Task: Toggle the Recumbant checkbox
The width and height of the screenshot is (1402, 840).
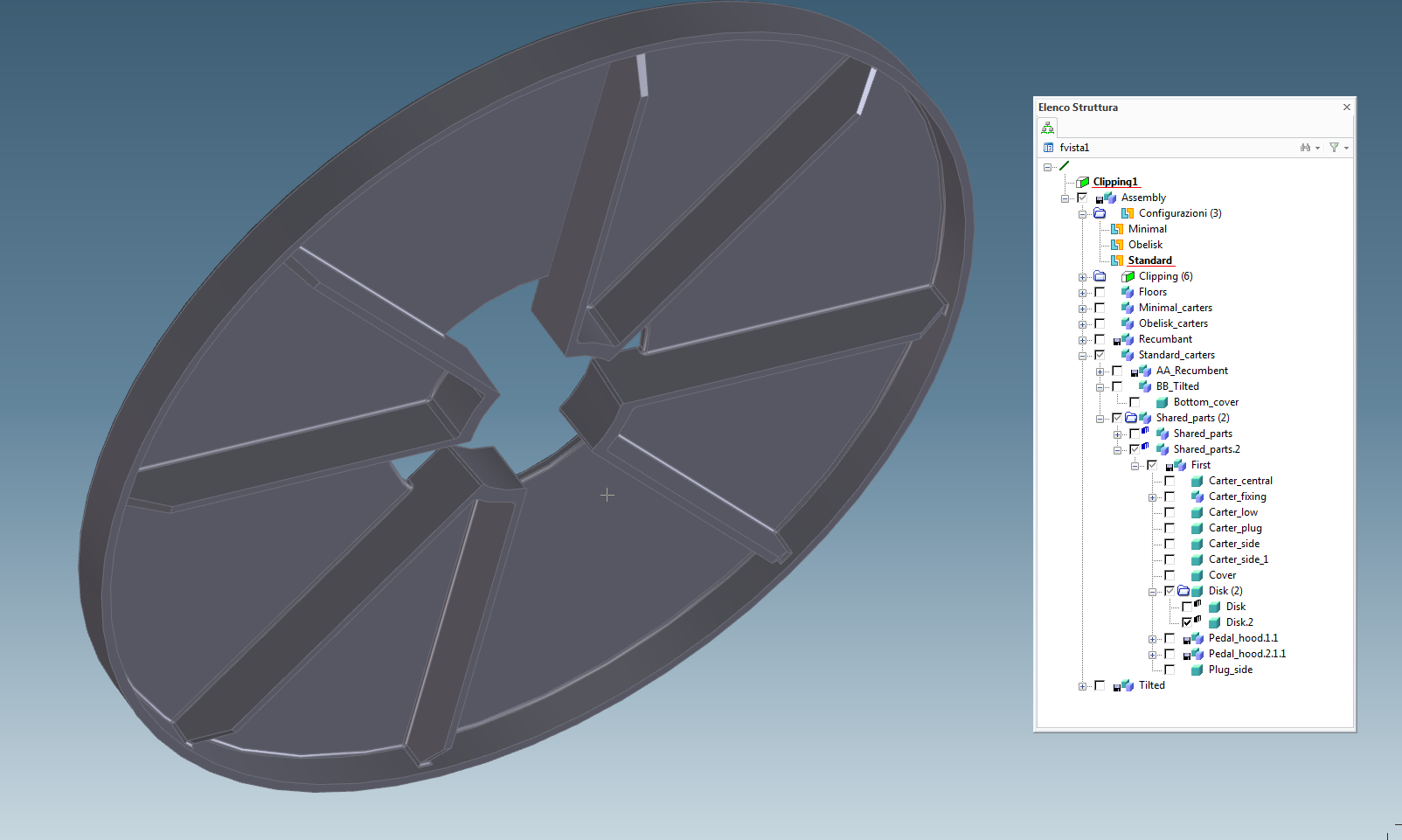Action: (x=1100, y=339)
